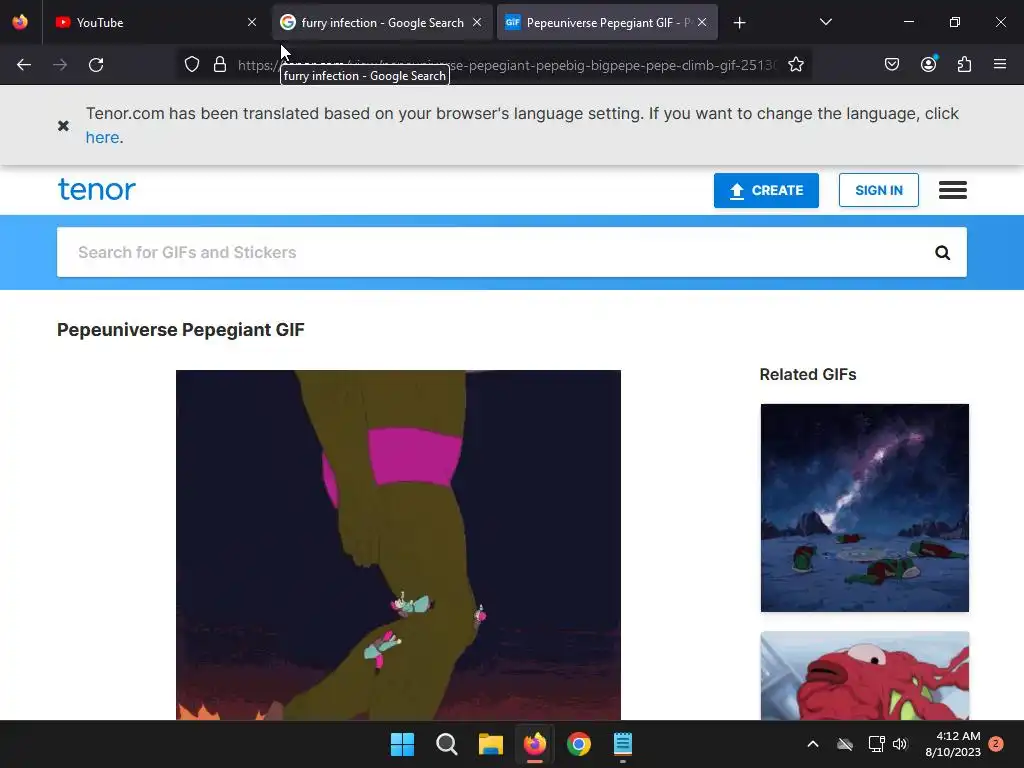Open a new tab with the plus button
Viewport: 1024px width, 768px height.
739,23
